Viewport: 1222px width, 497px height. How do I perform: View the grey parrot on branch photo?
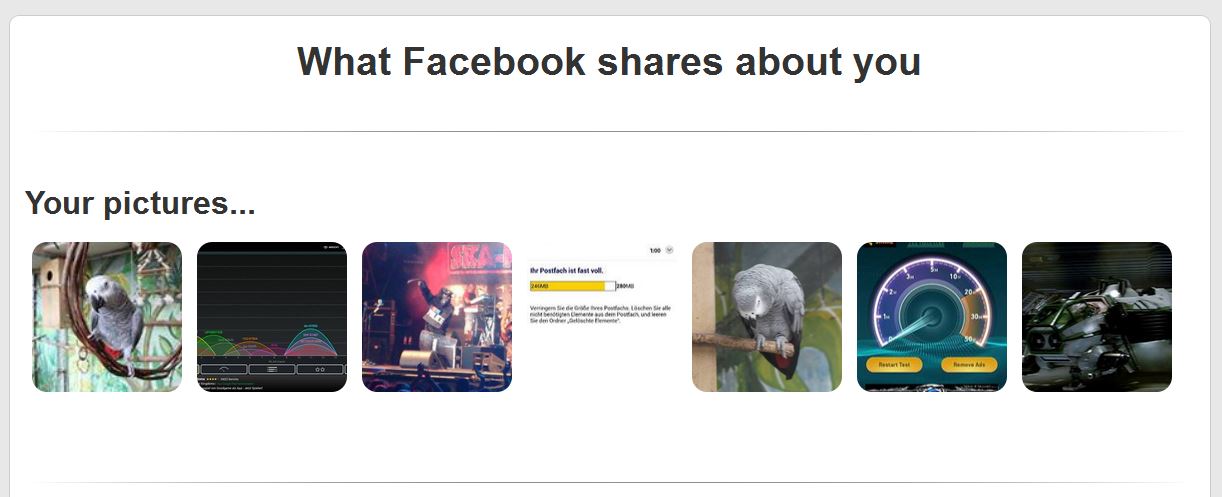point(767,317)
